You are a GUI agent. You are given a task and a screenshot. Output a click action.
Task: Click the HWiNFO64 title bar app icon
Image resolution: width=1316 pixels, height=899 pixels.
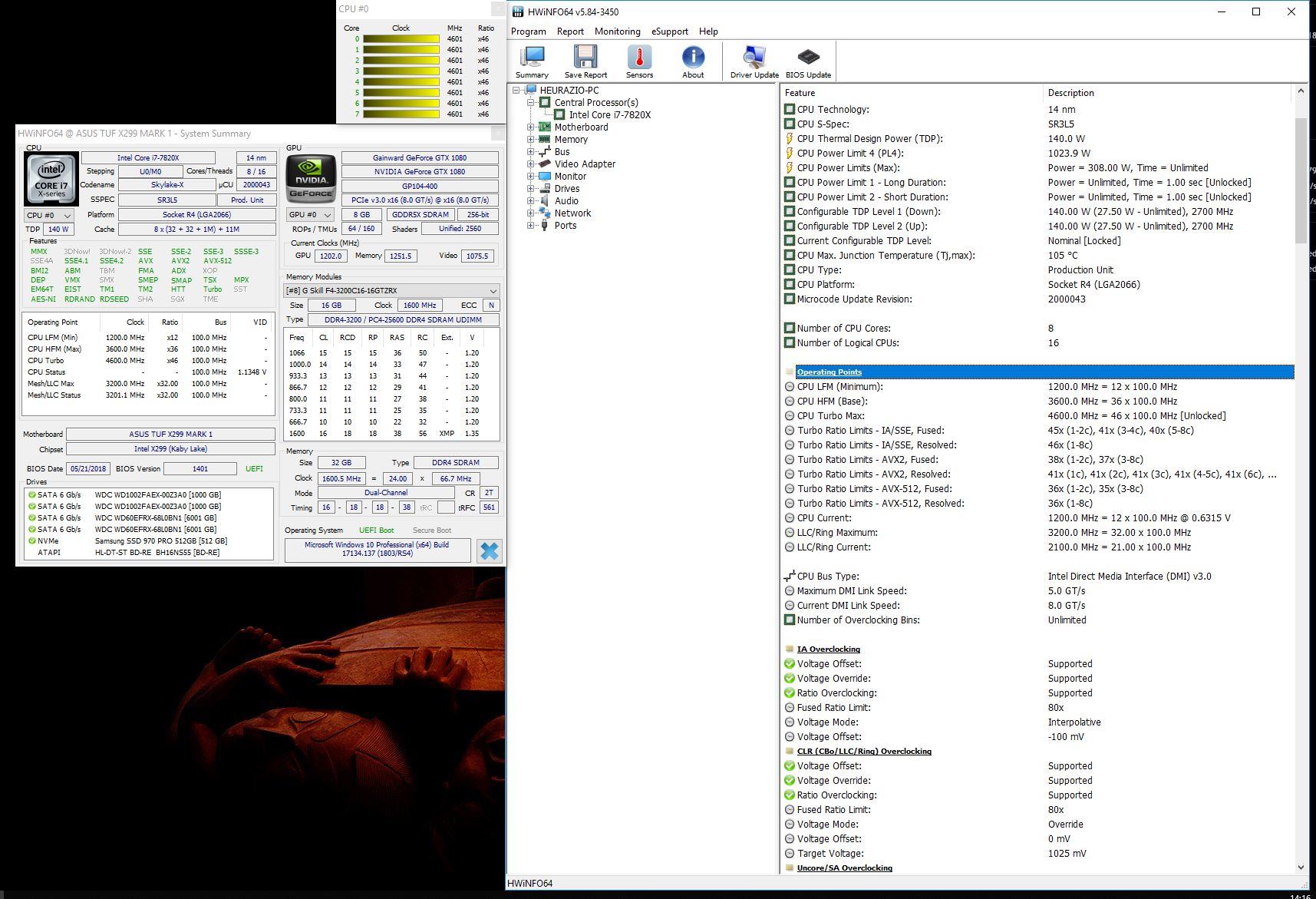coord(518,12)
